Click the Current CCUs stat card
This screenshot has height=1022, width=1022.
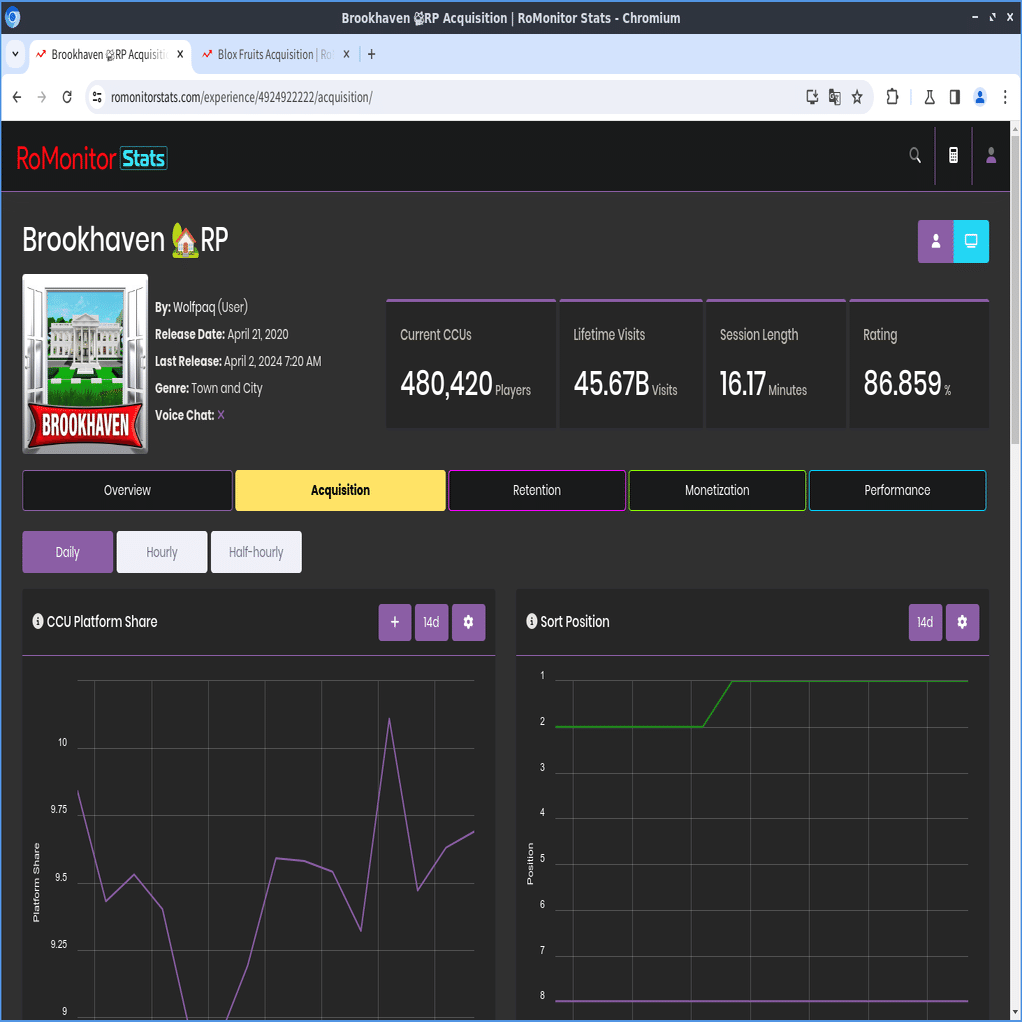click(471, 364)
